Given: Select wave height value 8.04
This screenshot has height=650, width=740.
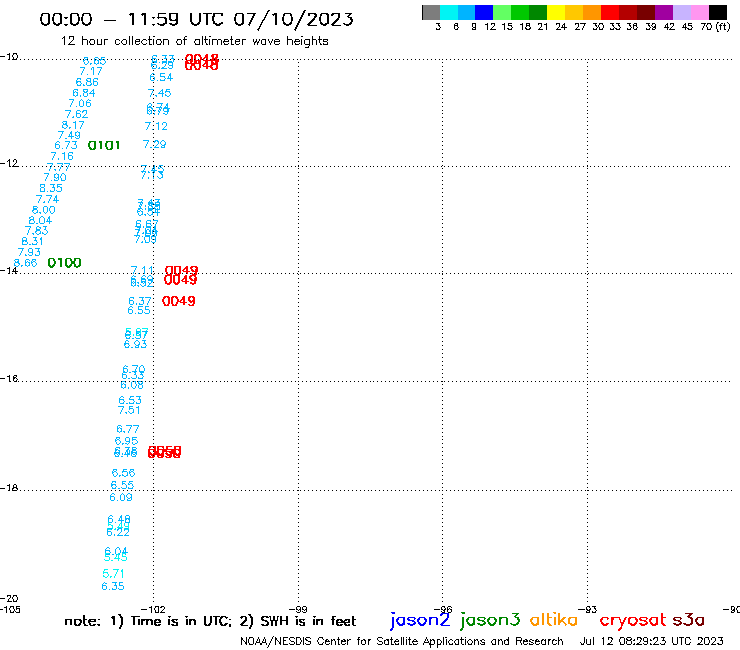Looking at the screenshot, I should [40, 220].
